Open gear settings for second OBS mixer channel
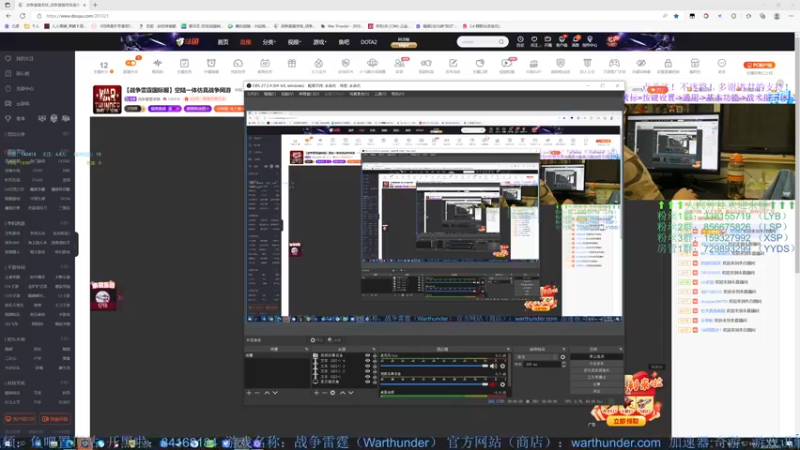 click(x=503, y=384)
